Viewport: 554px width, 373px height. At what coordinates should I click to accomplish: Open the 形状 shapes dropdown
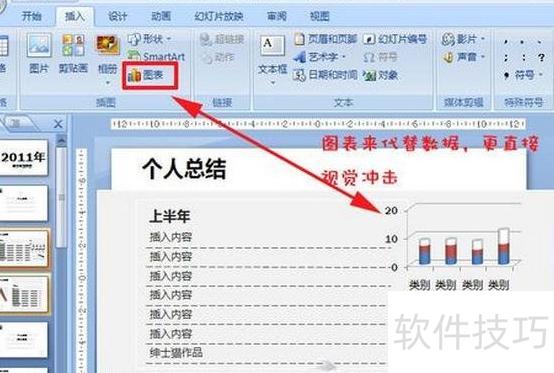[x=149, y=39]
